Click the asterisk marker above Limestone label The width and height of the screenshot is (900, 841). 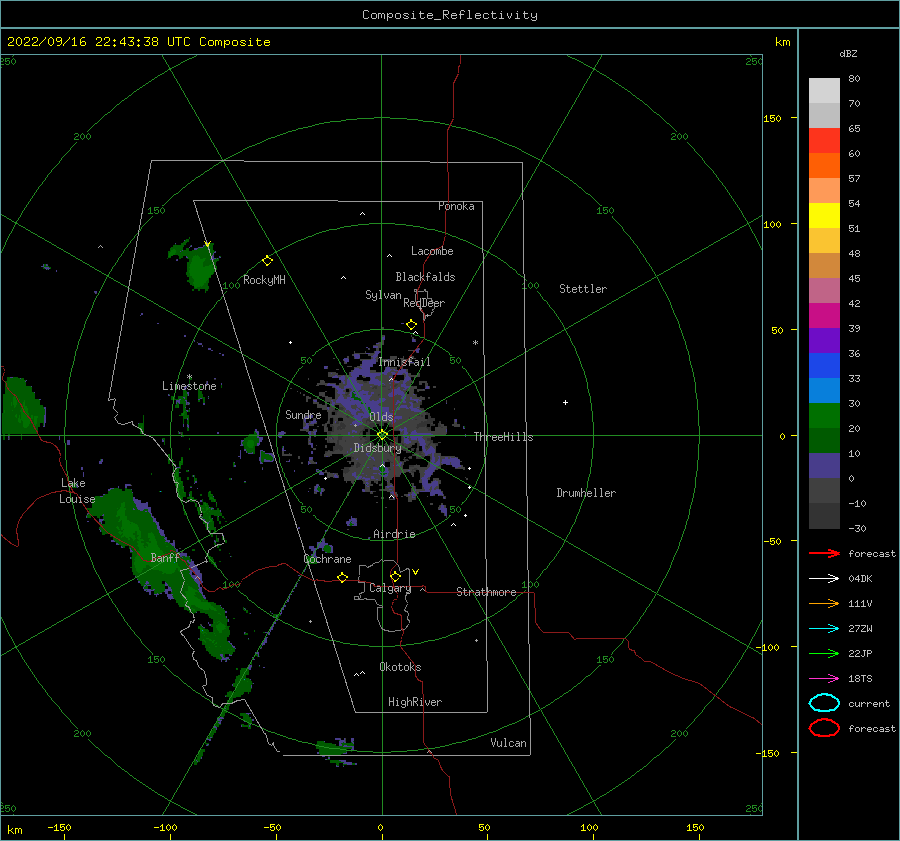click(189, 377)
